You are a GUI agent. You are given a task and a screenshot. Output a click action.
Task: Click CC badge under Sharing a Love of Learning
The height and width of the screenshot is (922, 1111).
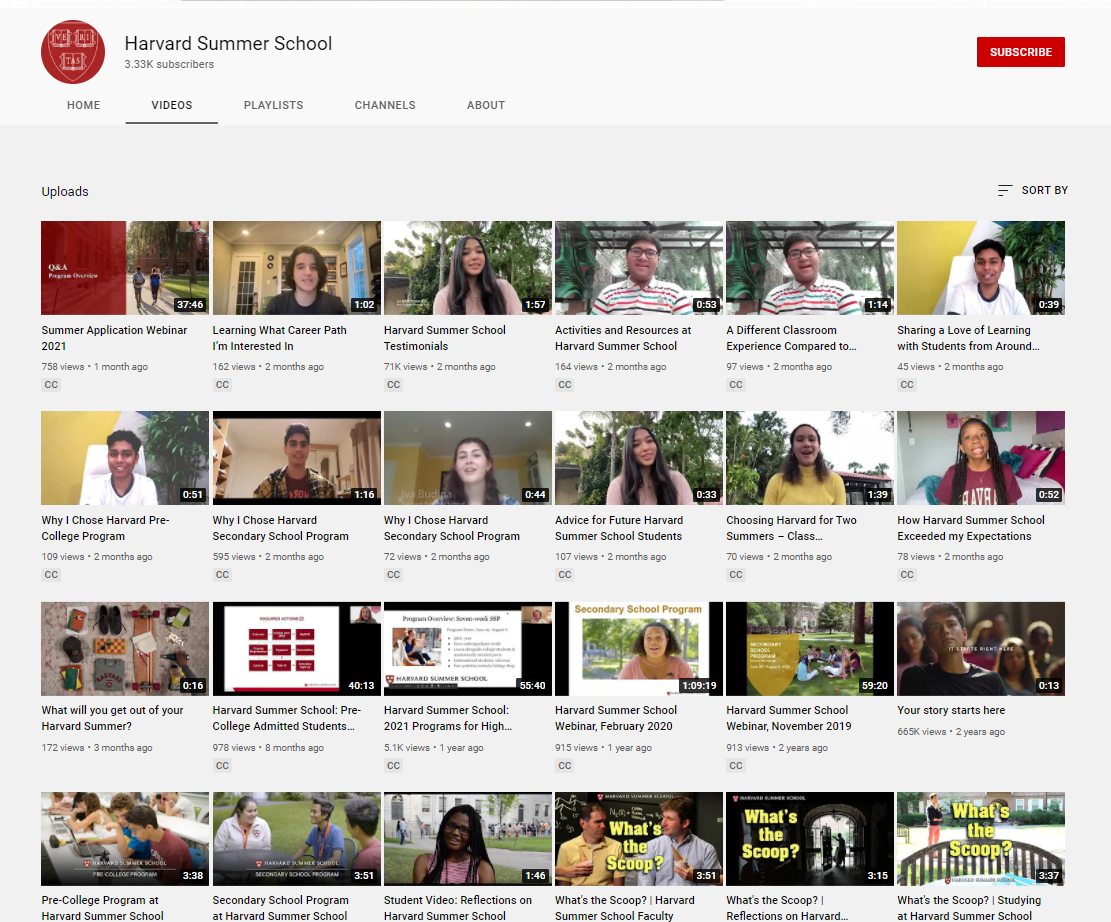click(x=907, y=385)
